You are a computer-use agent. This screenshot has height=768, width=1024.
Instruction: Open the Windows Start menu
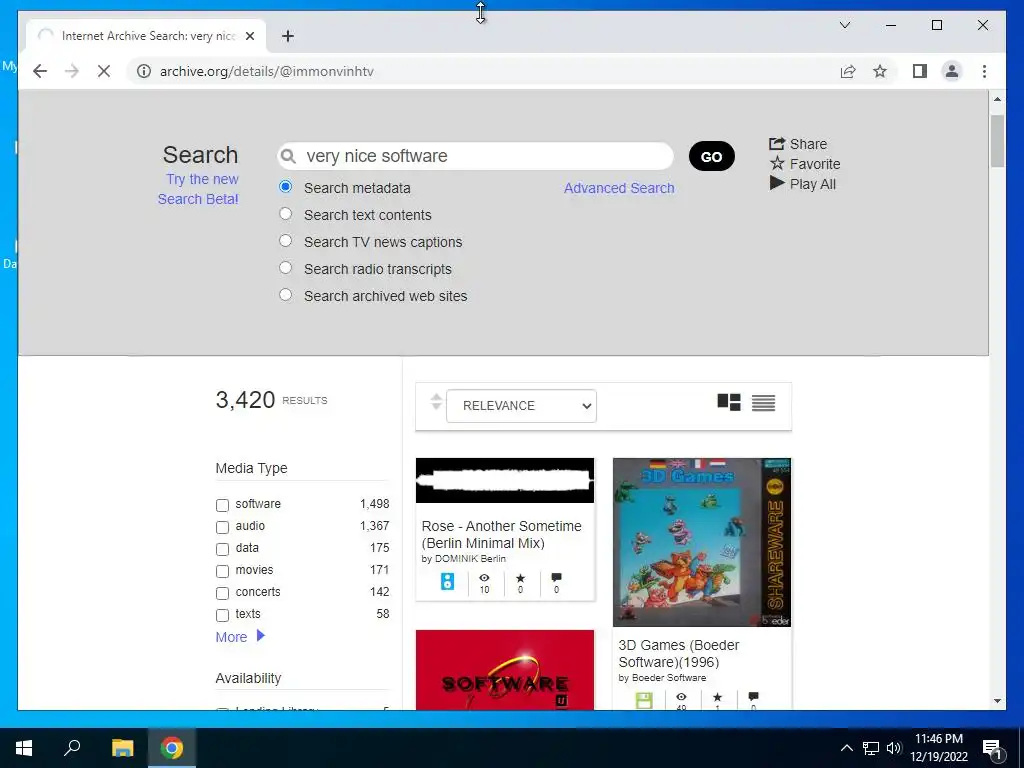tap(24, 748)
